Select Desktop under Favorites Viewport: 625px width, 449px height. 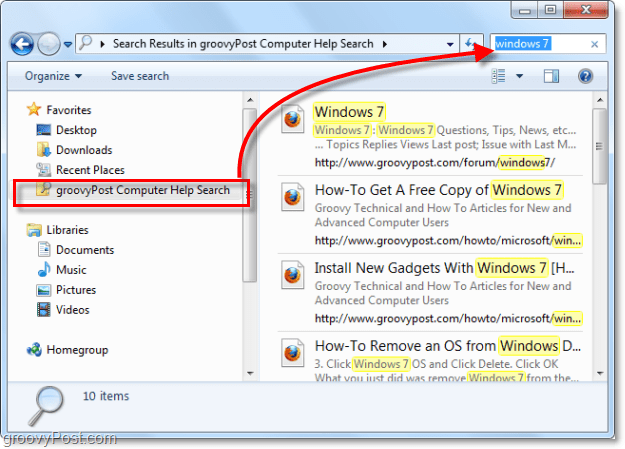pos(76,130)
